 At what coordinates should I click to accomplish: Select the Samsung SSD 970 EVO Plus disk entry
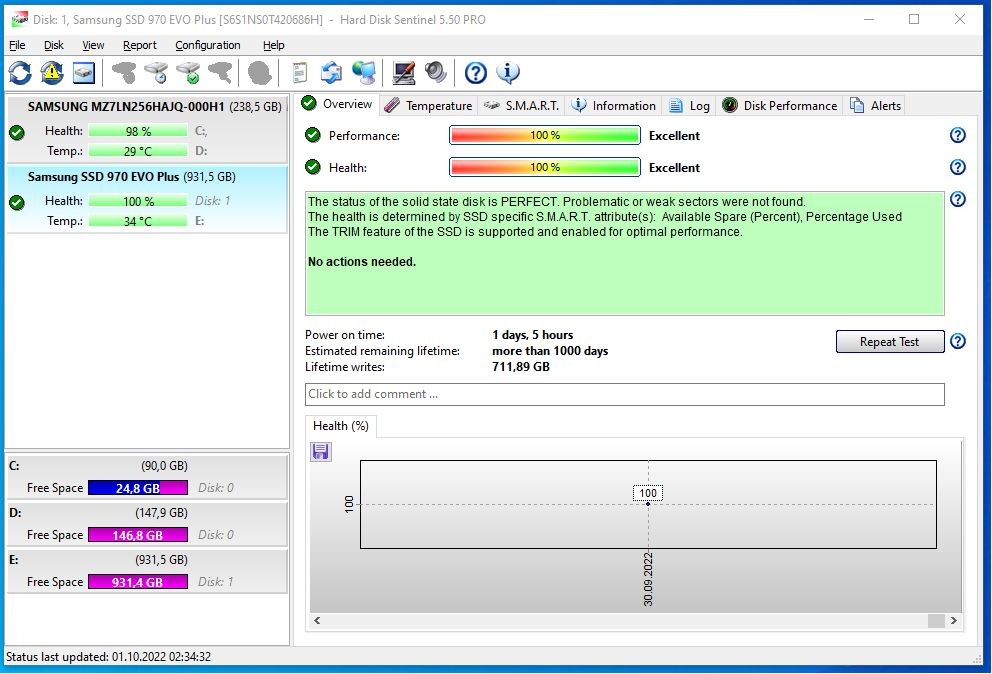pyautogui.click(x=147, y=199)
